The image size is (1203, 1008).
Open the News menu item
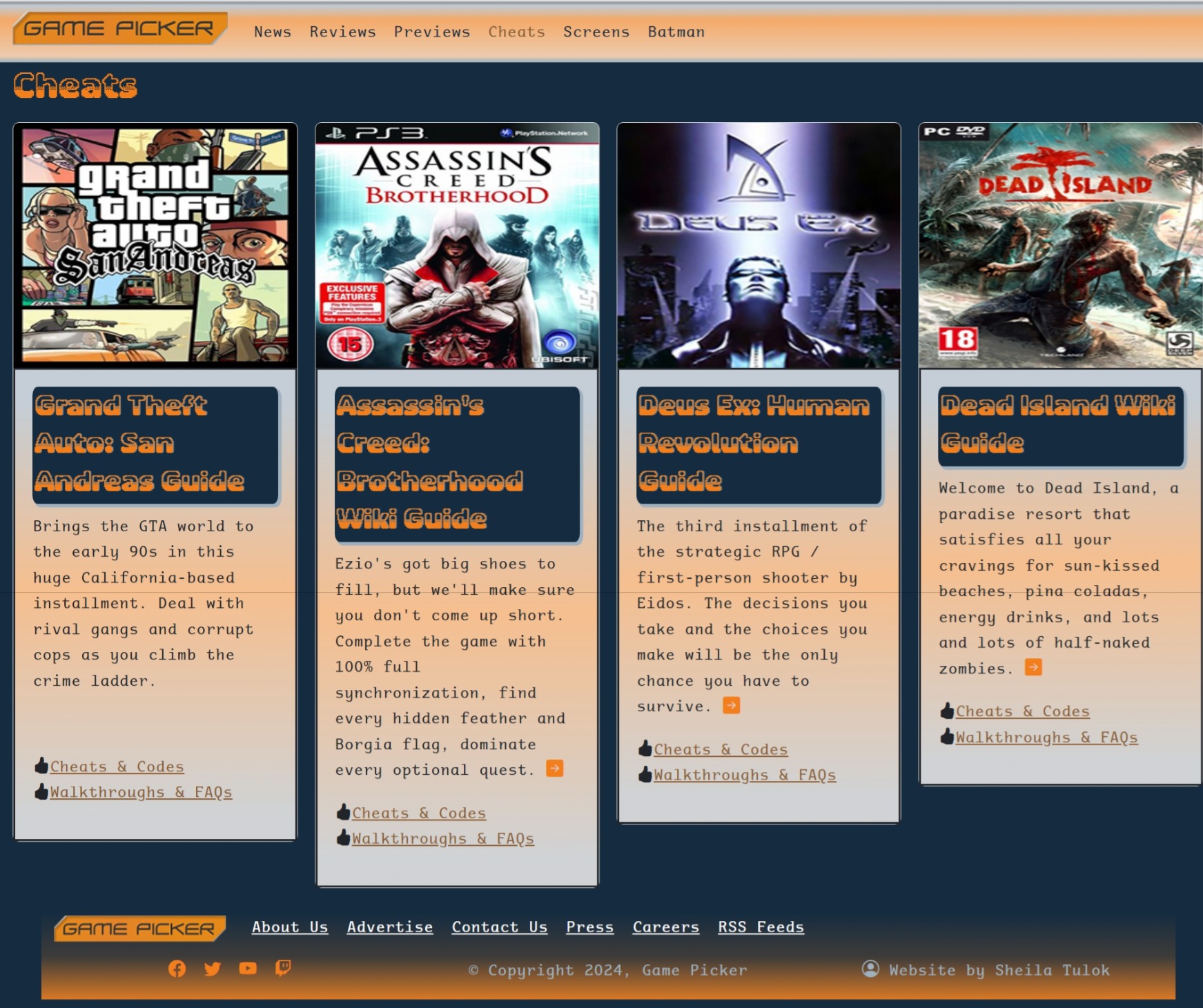pos(273,32)
